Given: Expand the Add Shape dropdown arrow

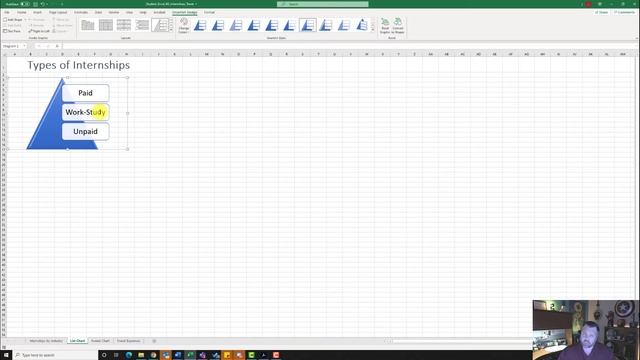Looking at the screenshot, I should pos(25,20).
